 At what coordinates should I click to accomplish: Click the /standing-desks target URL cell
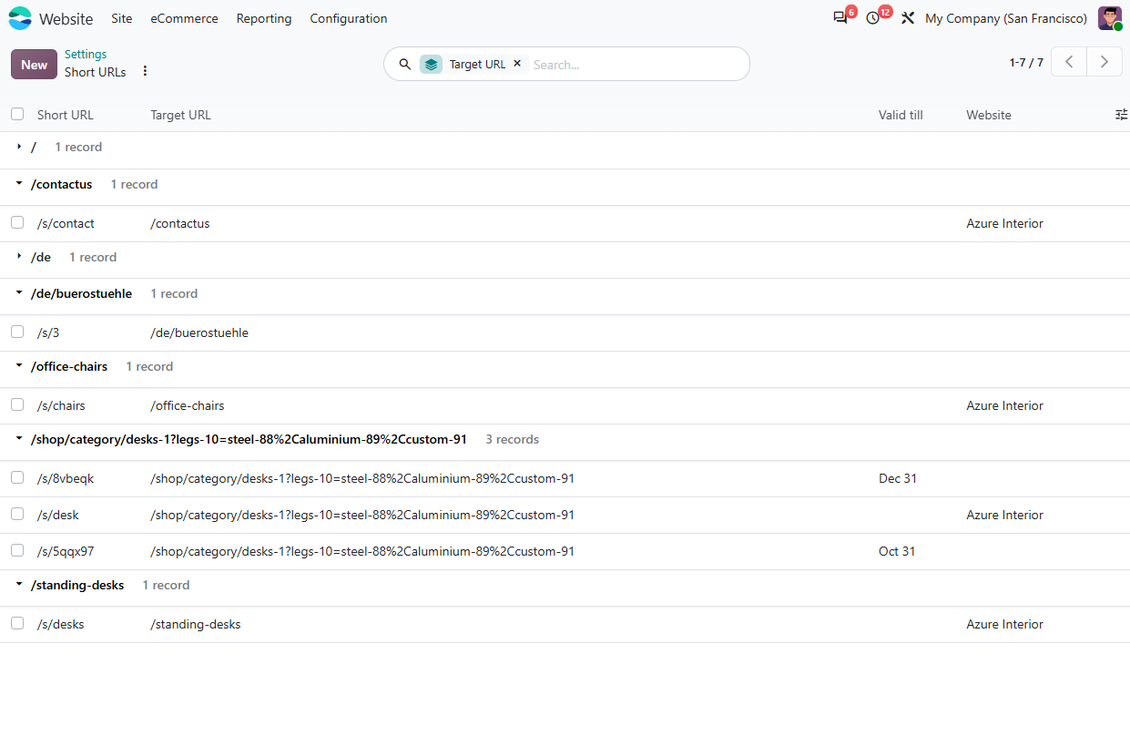coord(195,624)
